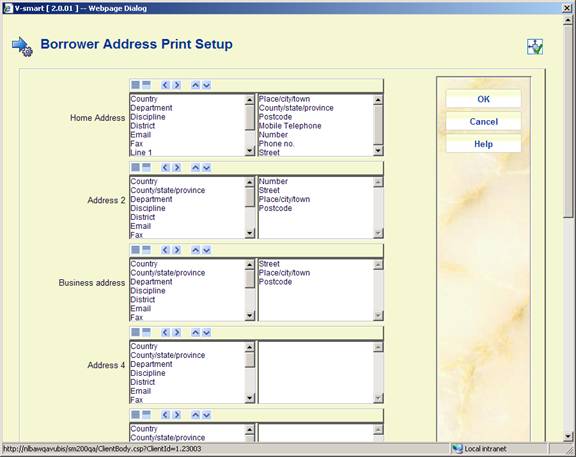Click select-all icon above Business address lists
576x457 pixels.
(x=136, y=250)
